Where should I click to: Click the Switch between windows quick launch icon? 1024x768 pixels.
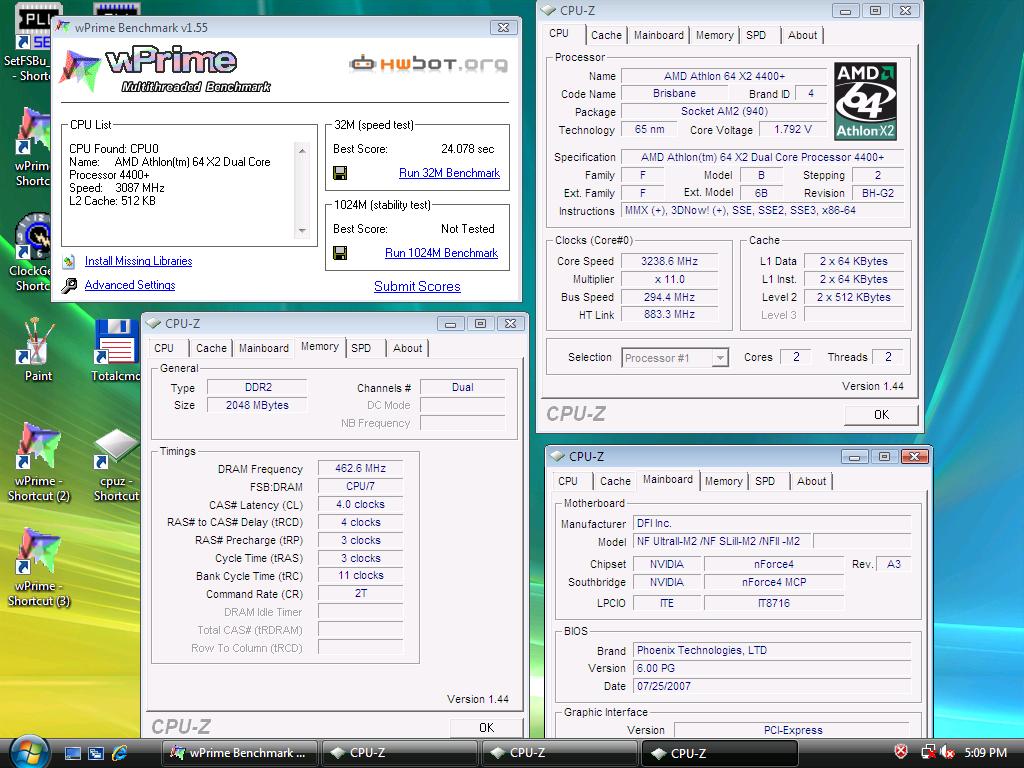tap(96, 753)
